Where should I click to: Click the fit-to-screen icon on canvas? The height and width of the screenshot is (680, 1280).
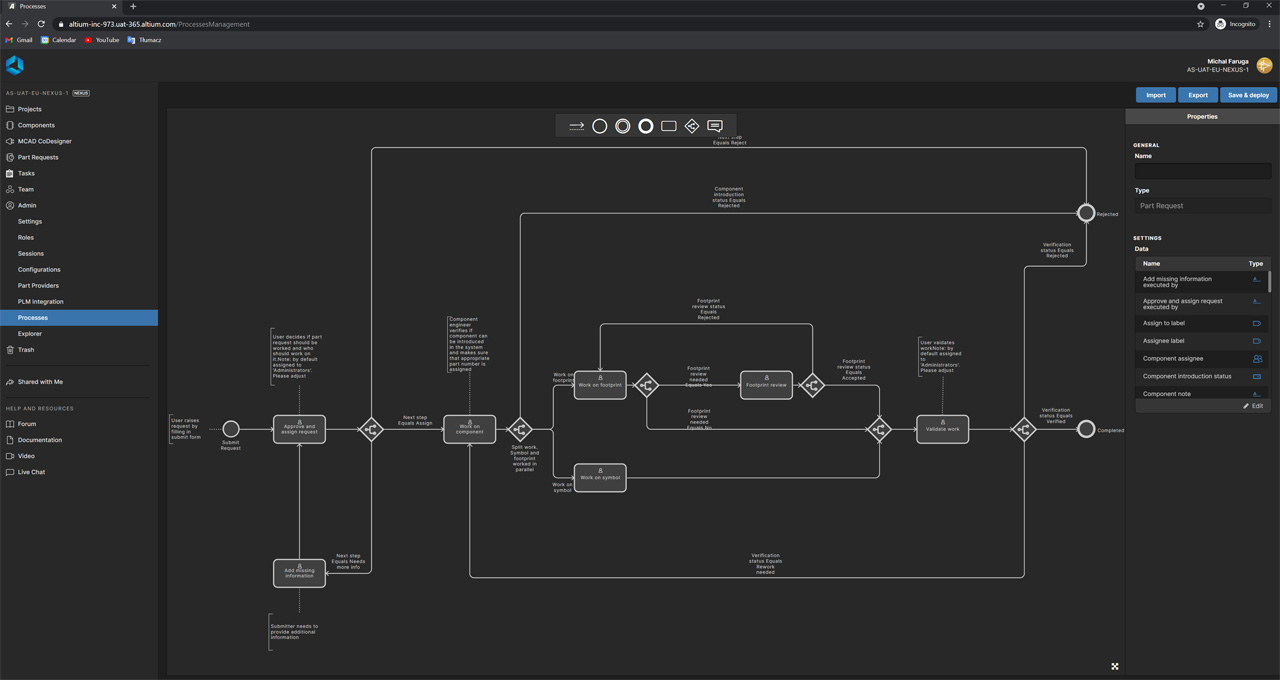pyautogui.click(x=1115, y=666)
